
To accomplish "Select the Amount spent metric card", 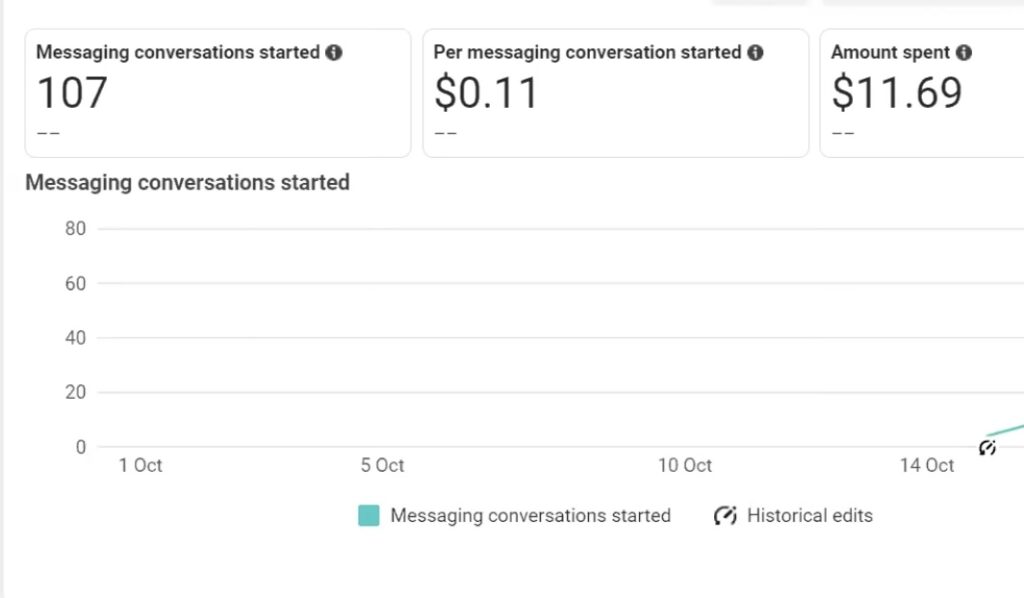I will coord(922,93).
